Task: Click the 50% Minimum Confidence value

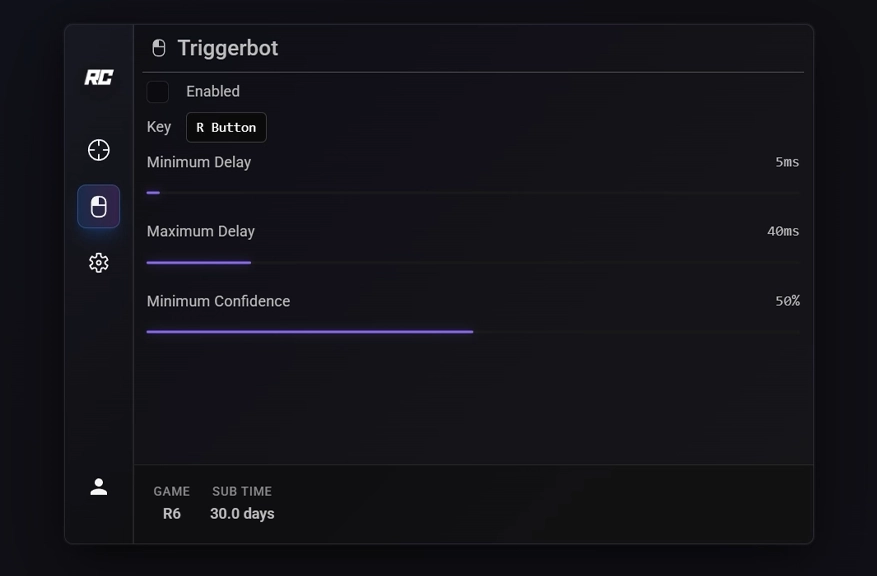Action: pos(787,301)
